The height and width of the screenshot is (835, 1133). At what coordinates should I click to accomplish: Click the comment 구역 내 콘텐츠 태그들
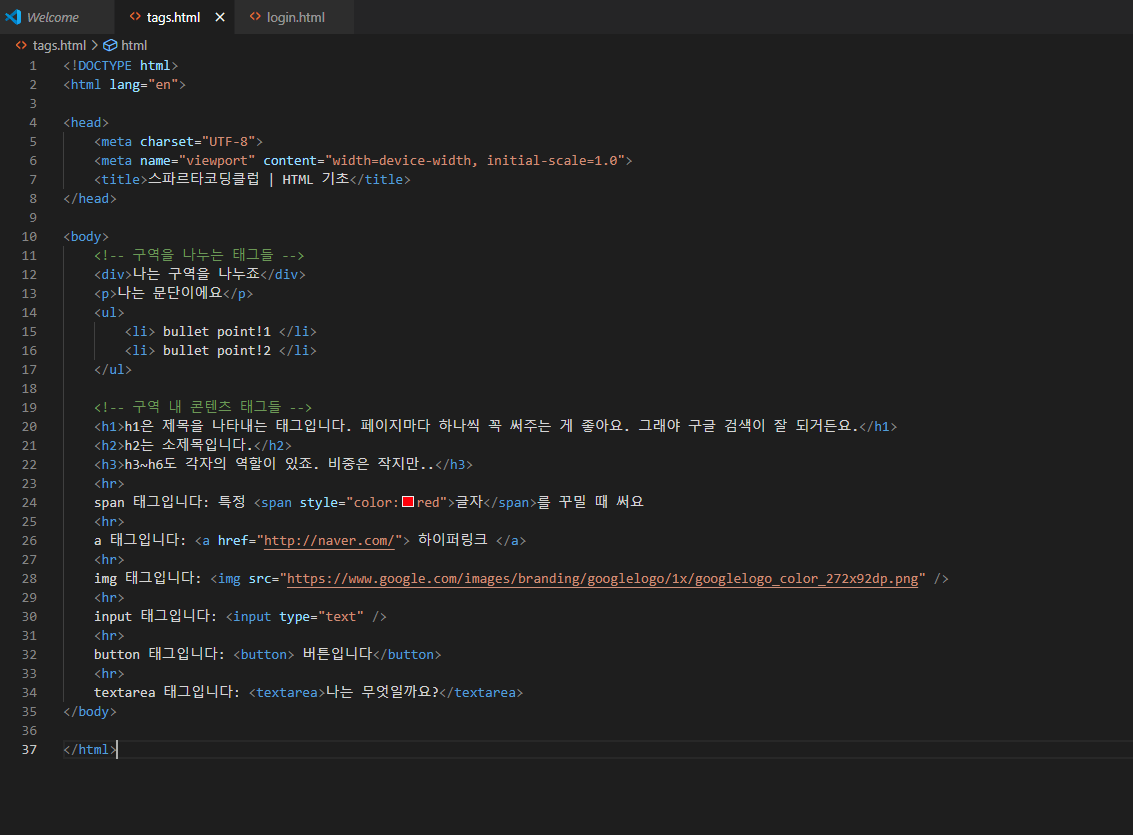(203, 407)
